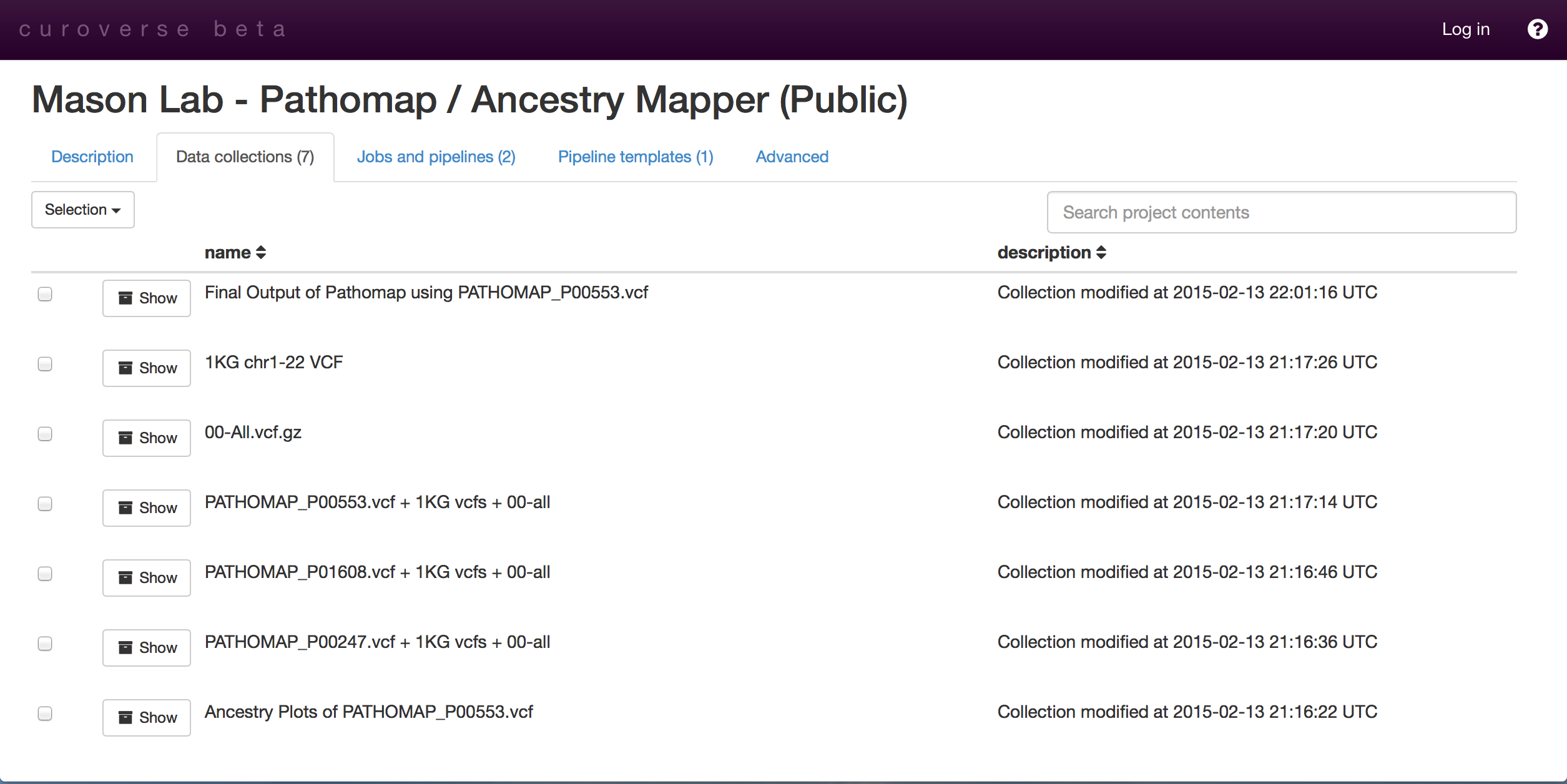Show the Final Output of Pathomap collection
This screenshot has height=784, width=1567.
pyautogui.click(x=147, y=298)
